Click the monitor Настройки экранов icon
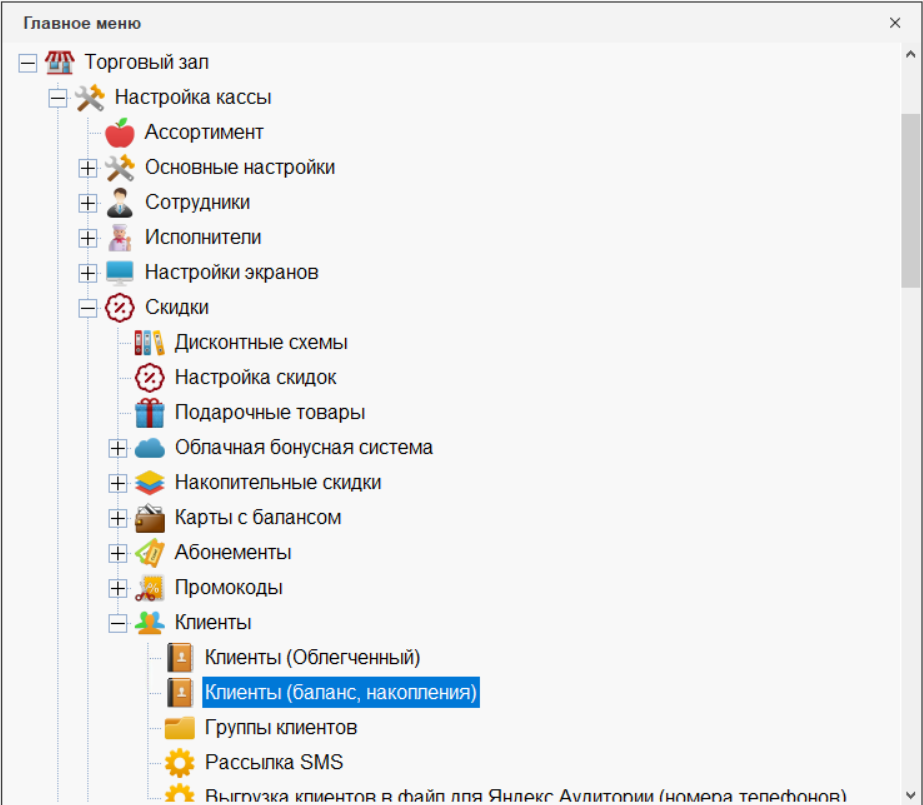The image size is (923, 805). (x=119, y=272)
